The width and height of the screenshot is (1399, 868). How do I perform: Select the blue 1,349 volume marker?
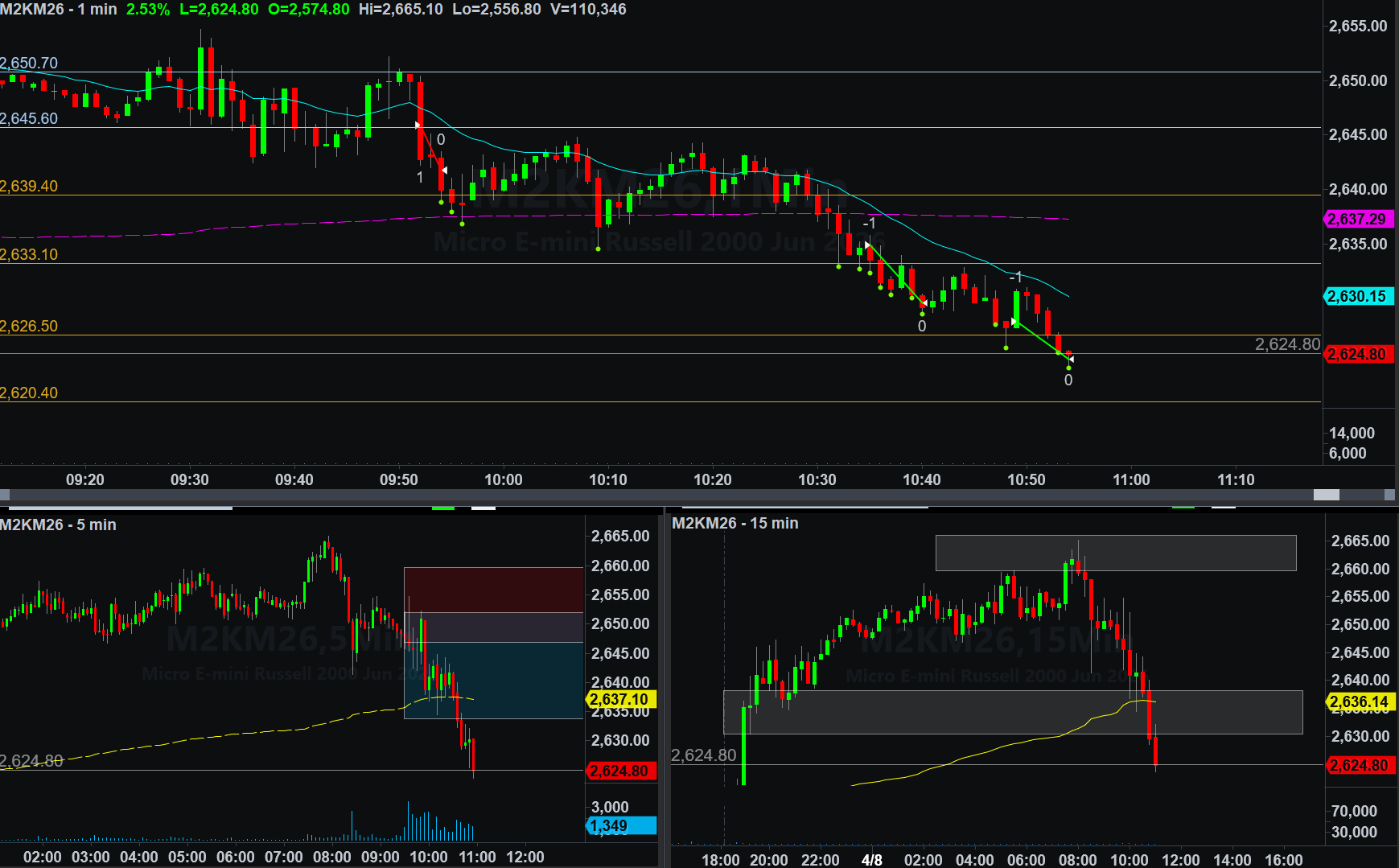[x=621, y=825]
